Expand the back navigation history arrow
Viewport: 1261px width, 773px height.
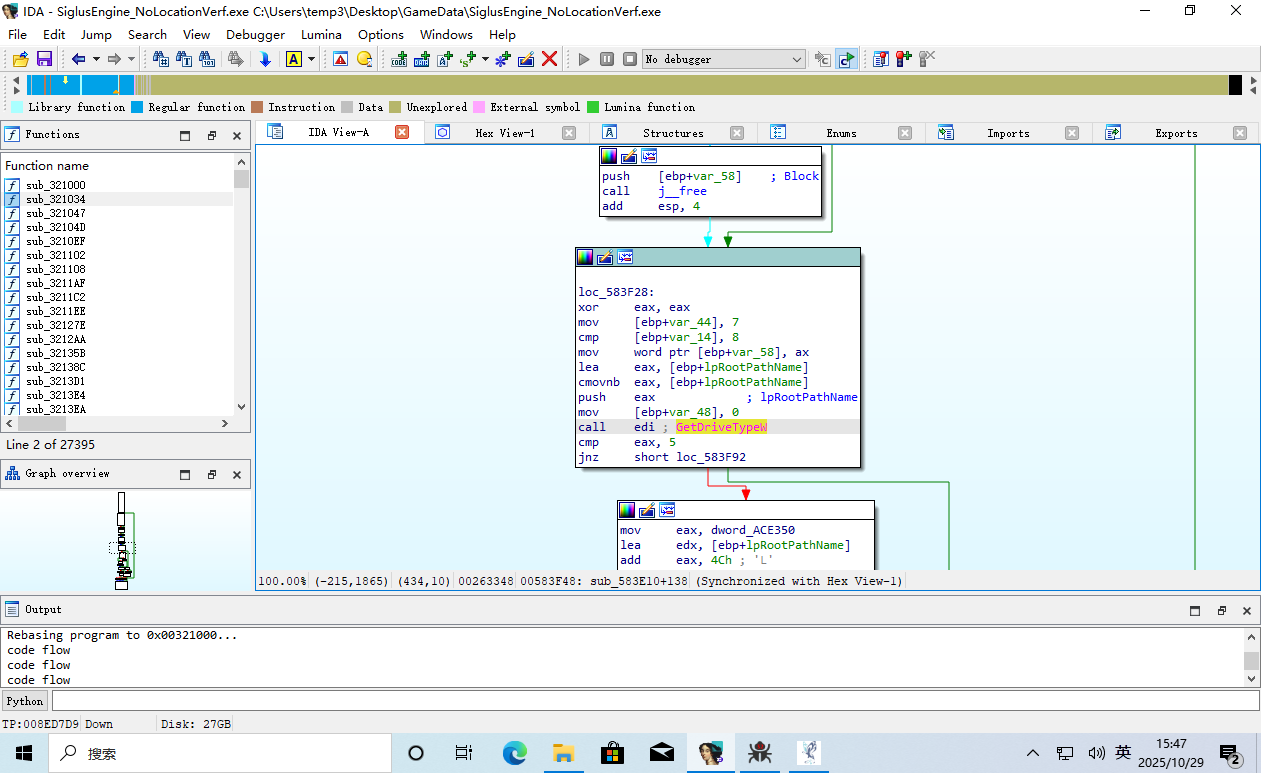(x=96, y=60)
